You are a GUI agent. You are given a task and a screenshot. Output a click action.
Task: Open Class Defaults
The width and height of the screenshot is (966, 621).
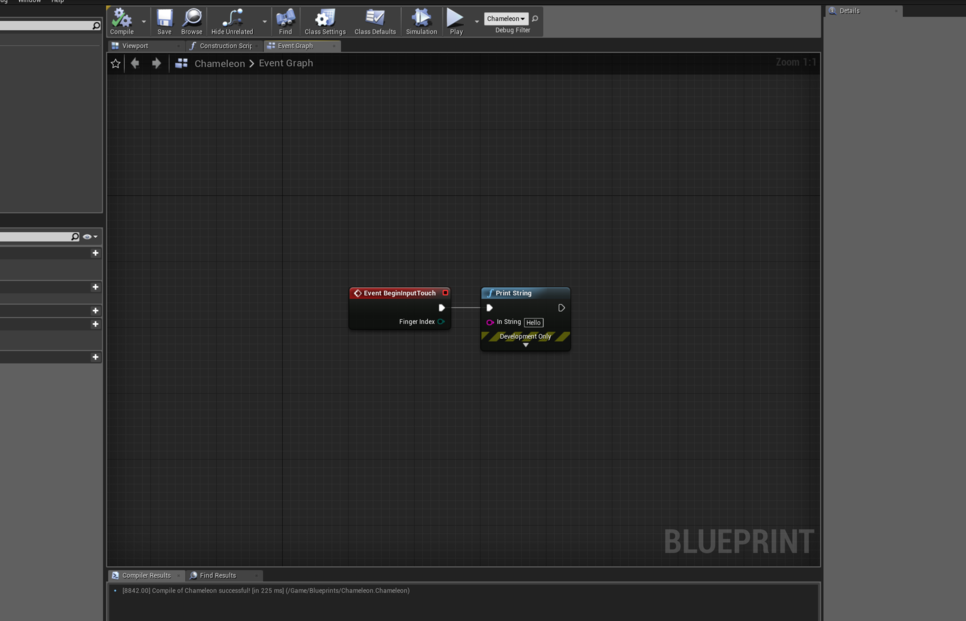[375, 22]
